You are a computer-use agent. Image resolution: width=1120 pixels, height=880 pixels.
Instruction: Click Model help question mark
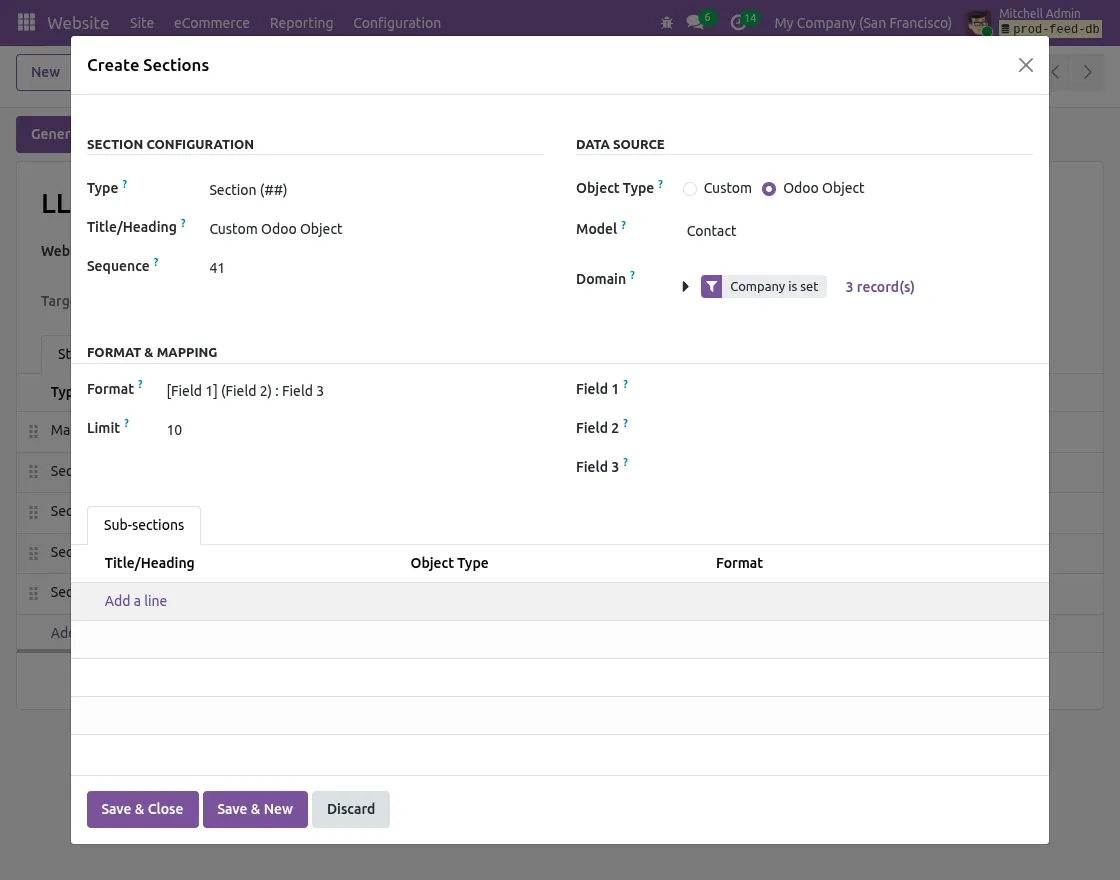click(623, 225)
